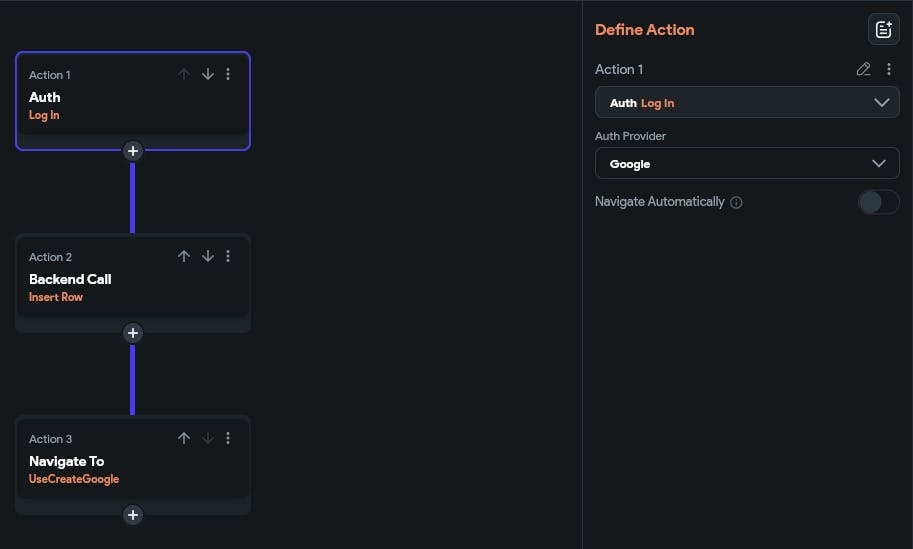Open Action 3 card three-dot menu
This screenshot has width=913, height=549.
pos(228,438)
